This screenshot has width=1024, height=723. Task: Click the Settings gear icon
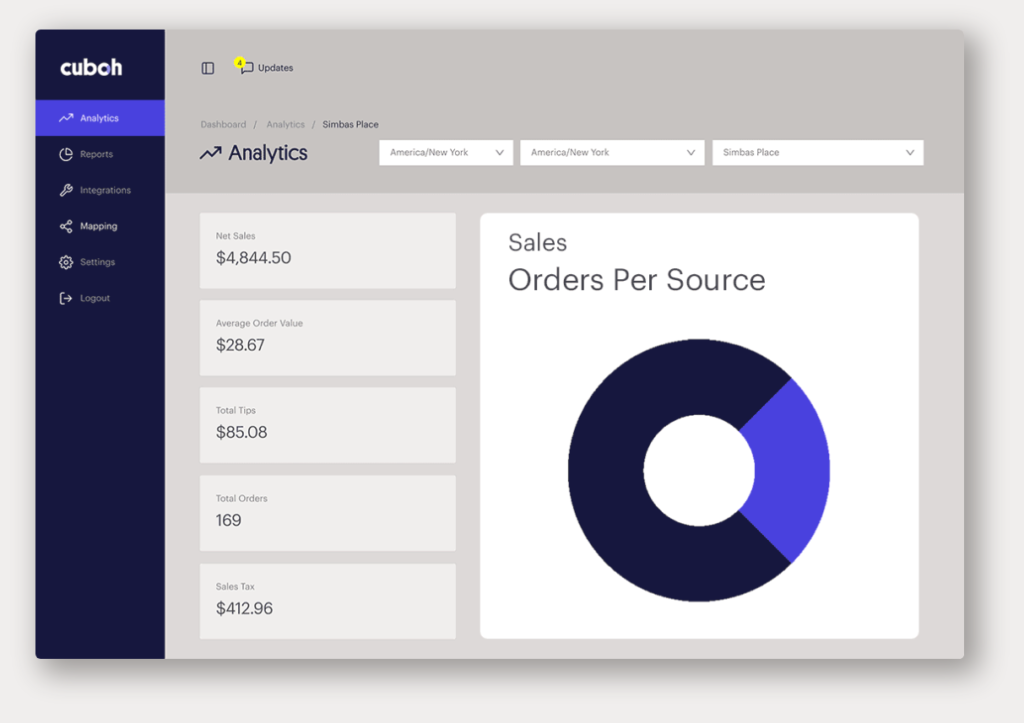(x=66, y=262)
